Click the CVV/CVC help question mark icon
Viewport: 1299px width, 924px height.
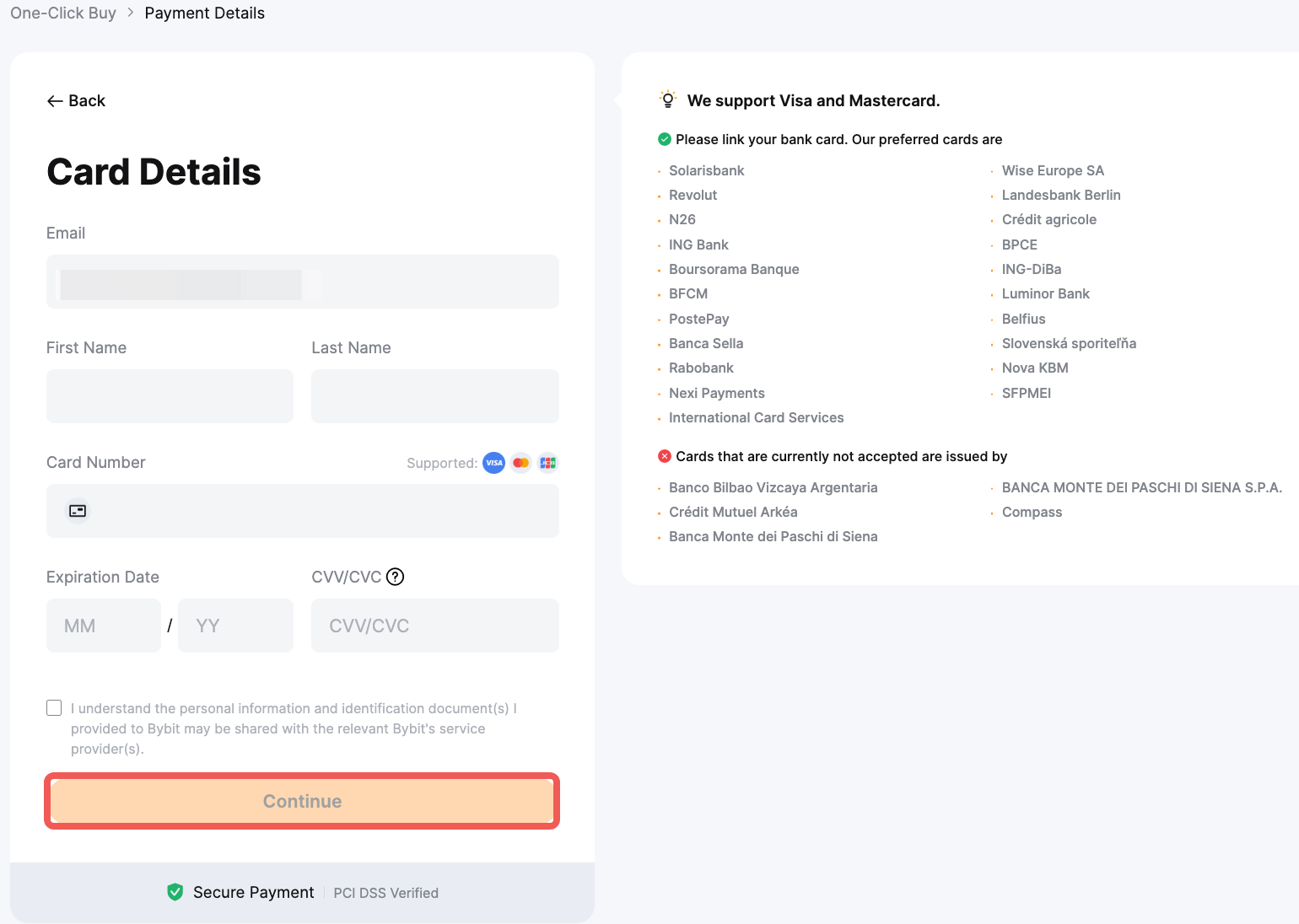pos(395,577)
